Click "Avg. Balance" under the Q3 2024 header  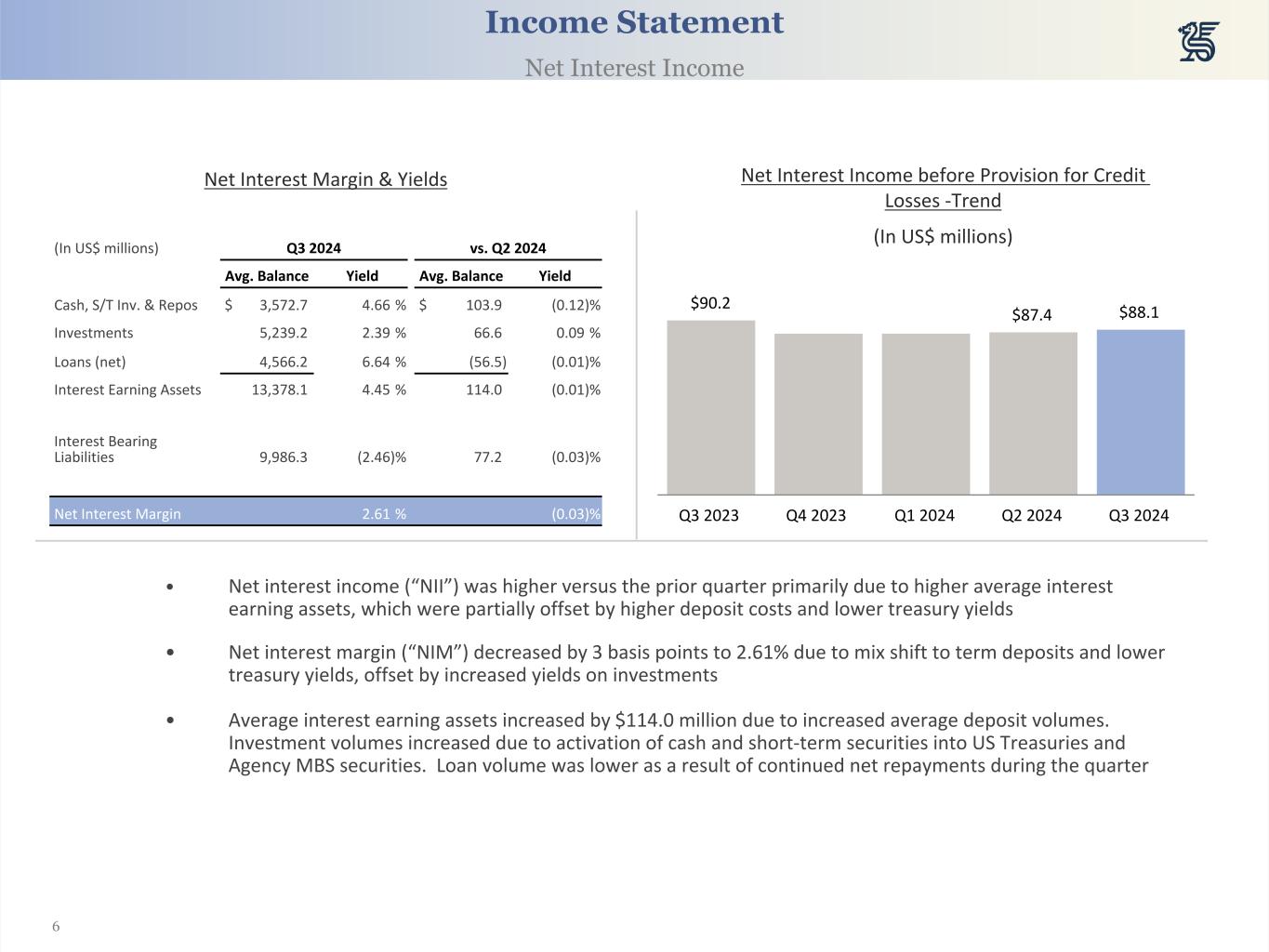tap(267, 276)
